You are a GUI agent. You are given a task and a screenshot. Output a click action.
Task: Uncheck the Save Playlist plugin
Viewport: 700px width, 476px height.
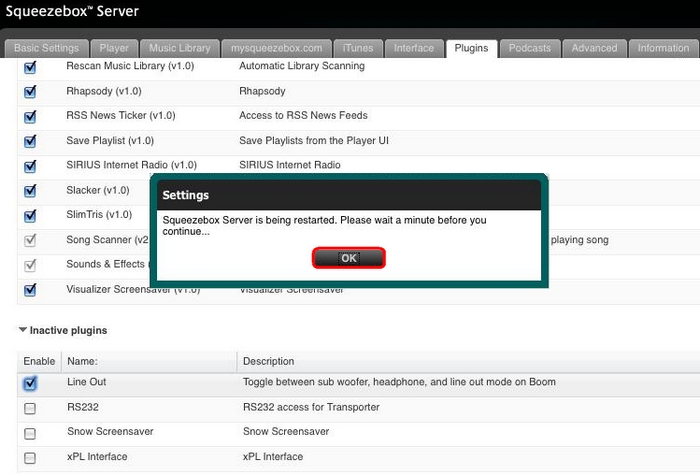tap(30, 142)
